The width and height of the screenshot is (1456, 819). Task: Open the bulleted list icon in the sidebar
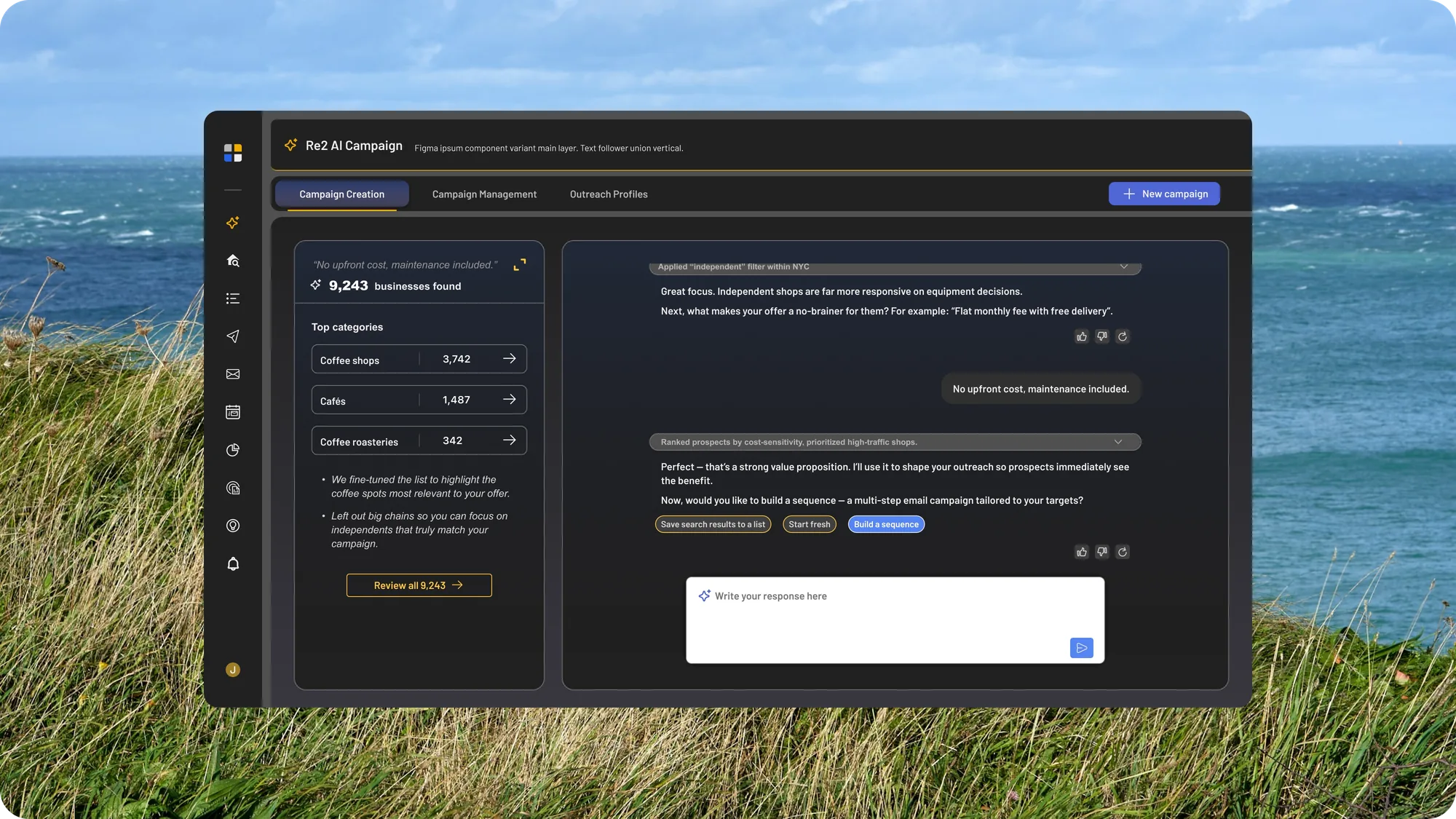pyautogui.click(x=233, y=298)
